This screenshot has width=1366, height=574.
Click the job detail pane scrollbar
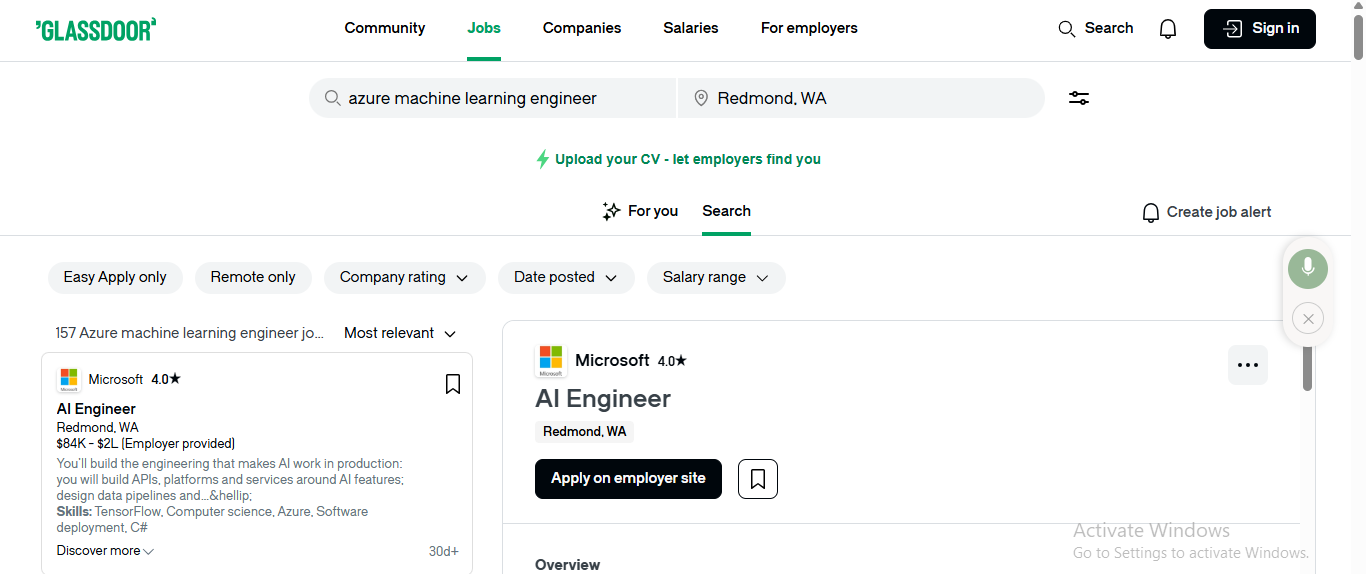(x=1308, y=368)
